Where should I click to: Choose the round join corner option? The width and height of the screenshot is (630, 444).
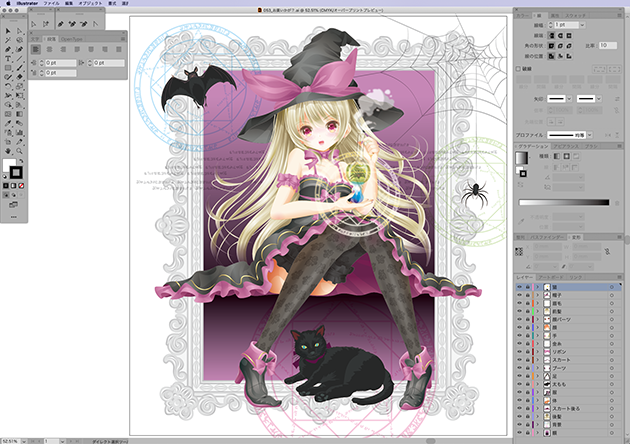click(x=560, y=46)
